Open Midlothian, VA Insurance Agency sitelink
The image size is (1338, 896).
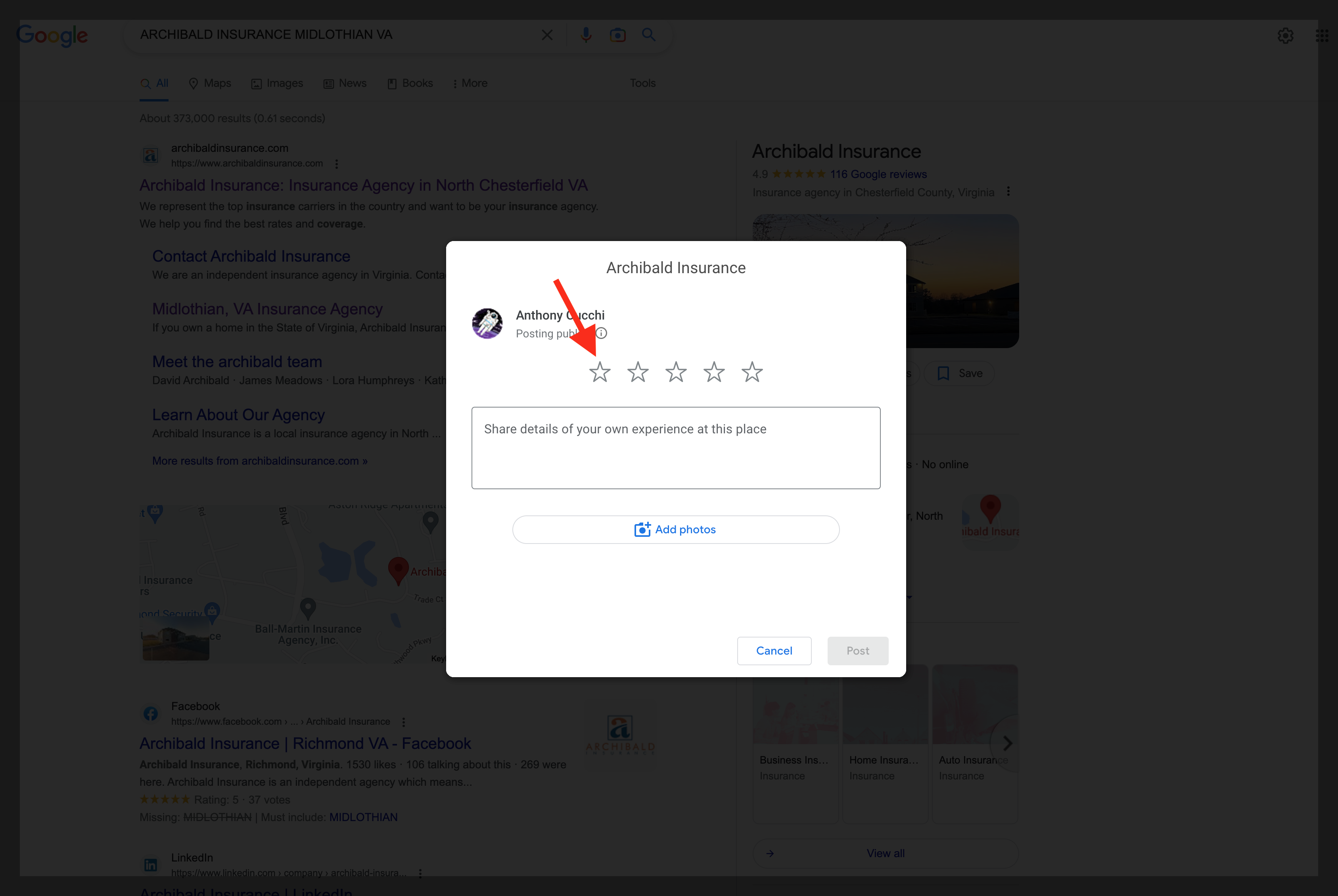pos(267,308)
